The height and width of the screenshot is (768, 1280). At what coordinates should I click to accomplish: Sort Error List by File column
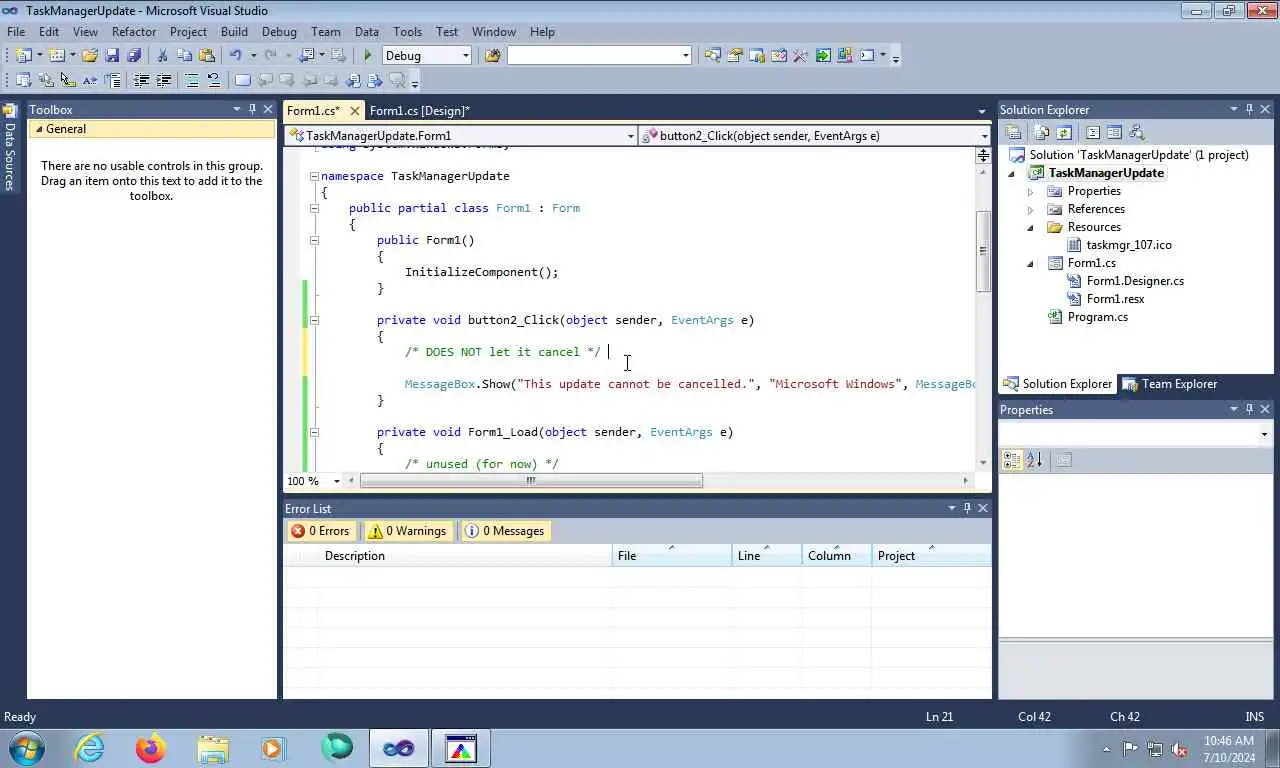click(x=672, y=556)
